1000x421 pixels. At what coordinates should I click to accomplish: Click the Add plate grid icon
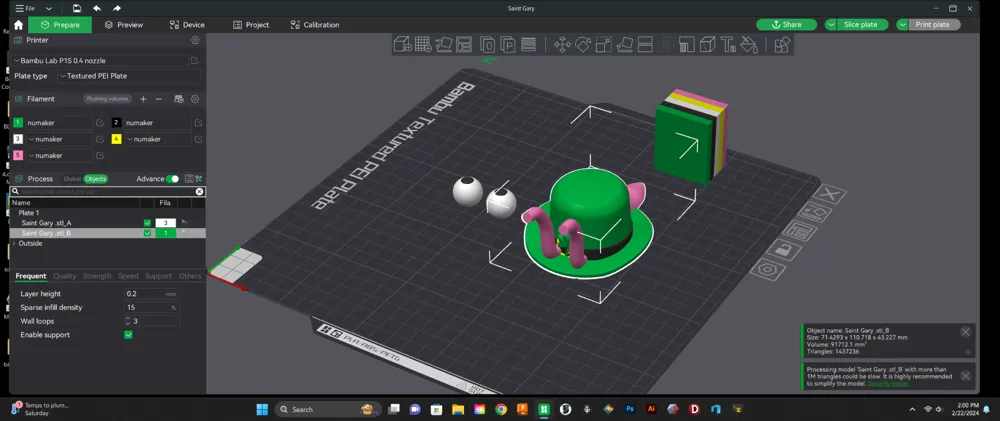[x=423, y=44]
